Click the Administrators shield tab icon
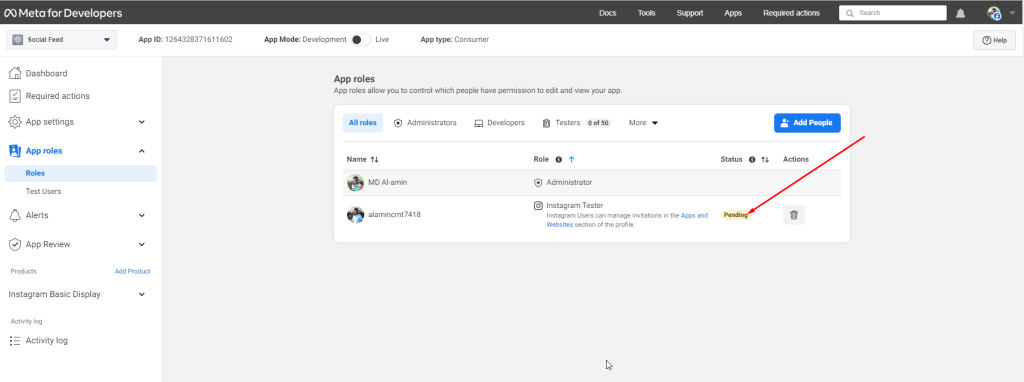This screenshot has width=1024, height=382. 398,123
